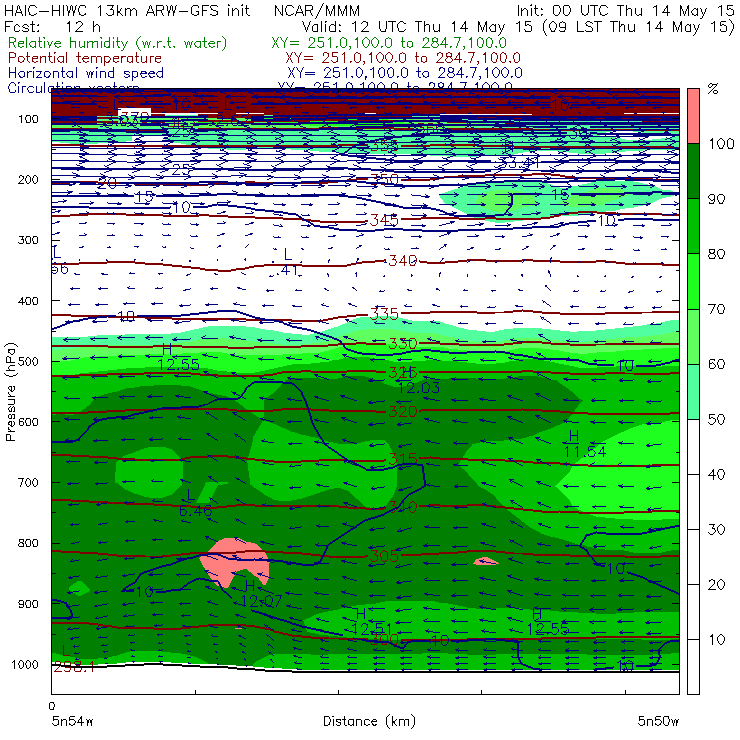
Task: Click the 20 label on the color bar
Action: click(x=716, y=585)
